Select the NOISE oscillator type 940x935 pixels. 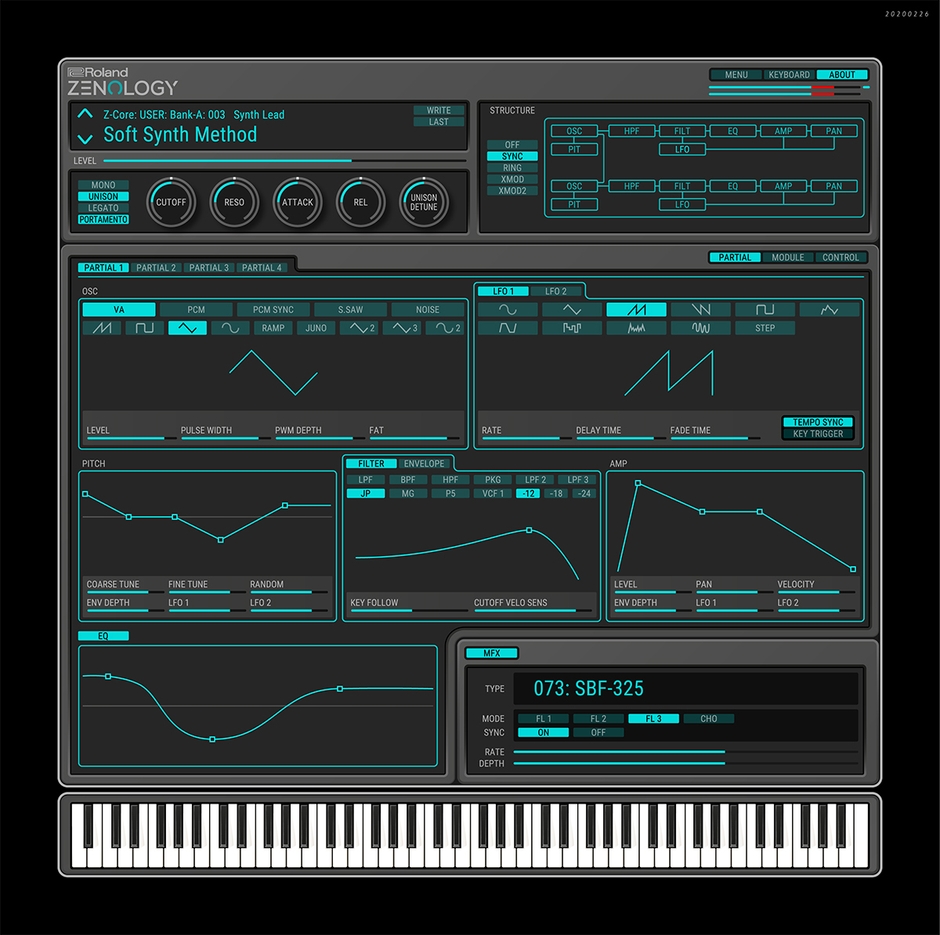[427, 309]
